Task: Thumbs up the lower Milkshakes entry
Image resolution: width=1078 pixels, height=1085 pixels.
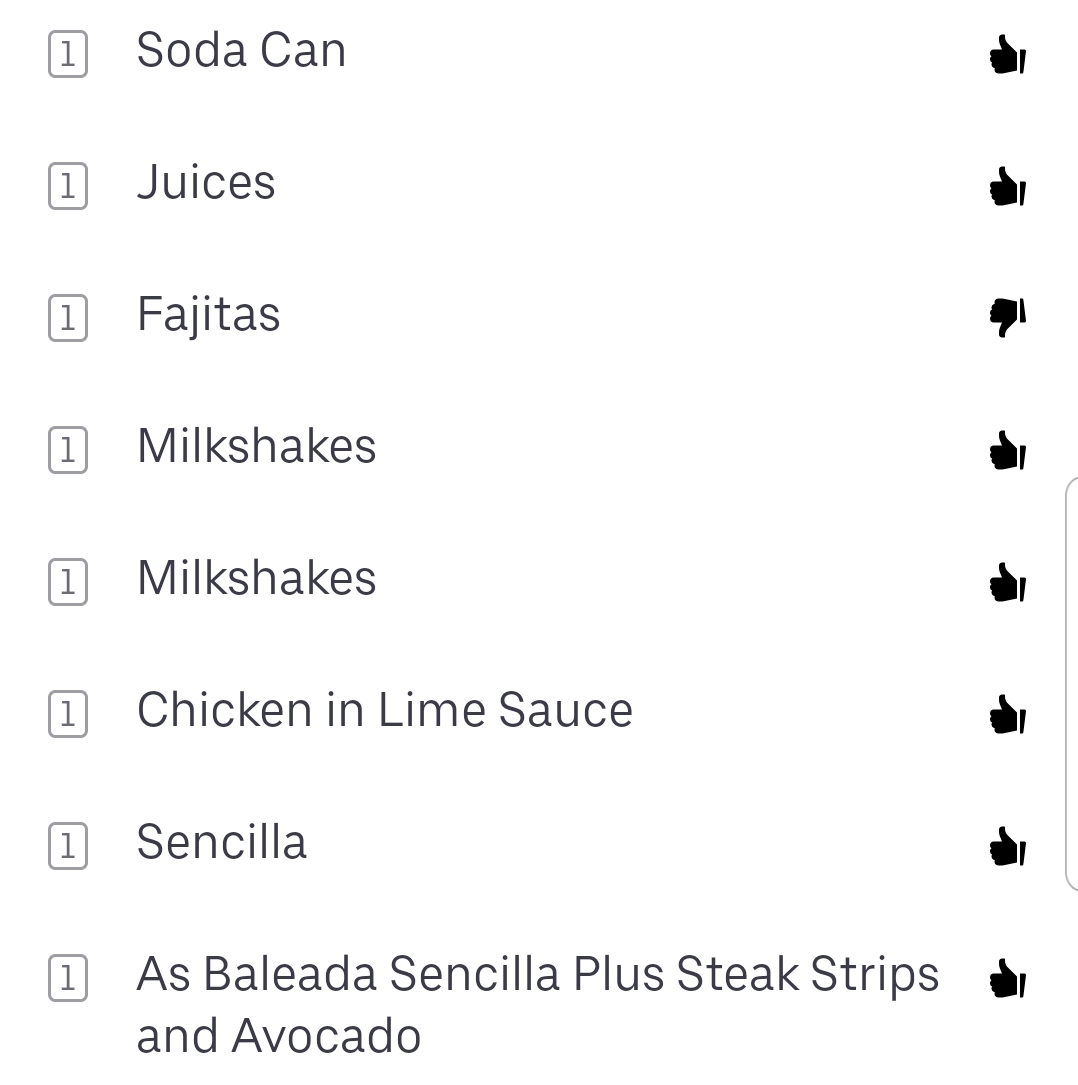Action: 1006,583
